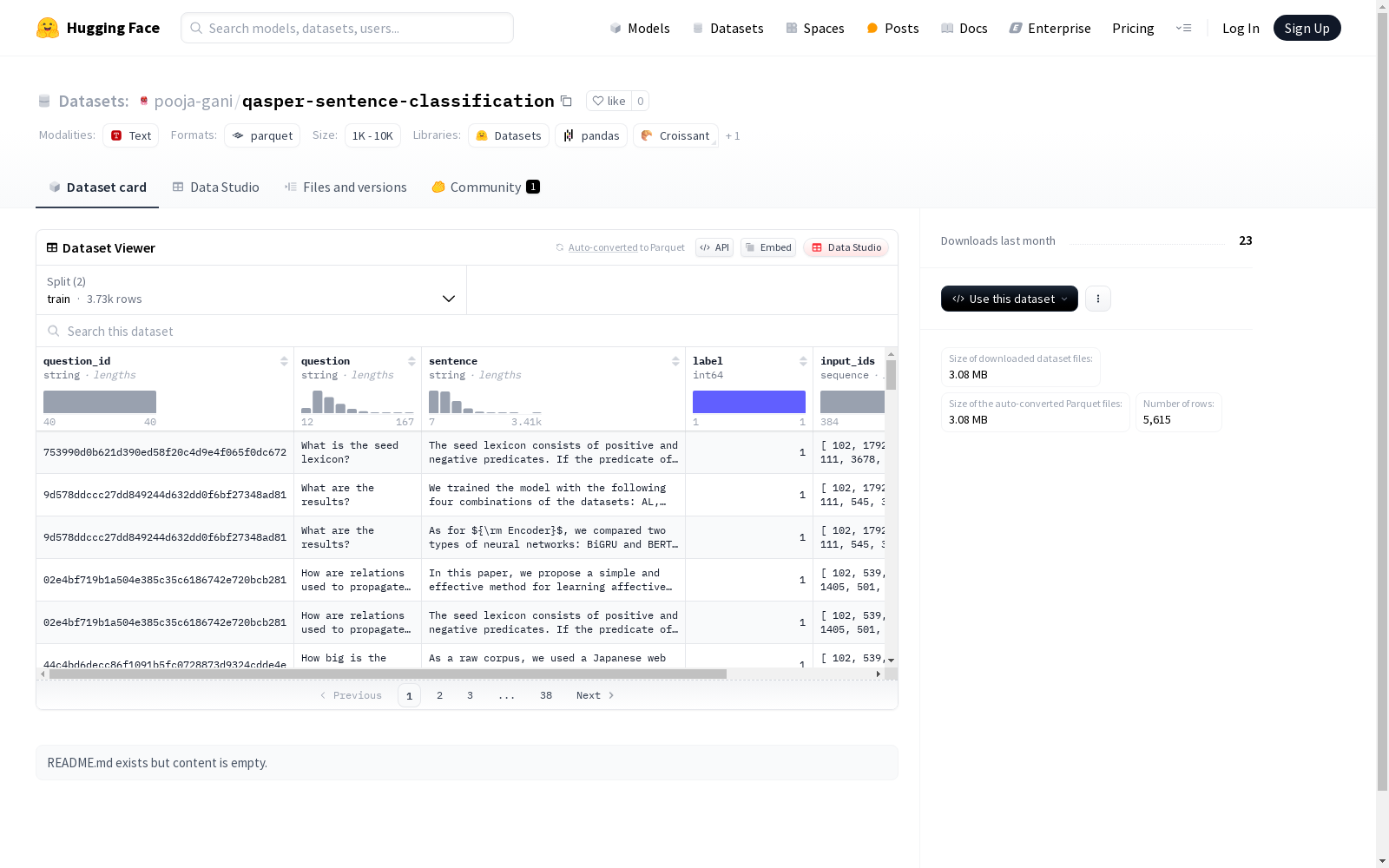Open the navigation overflow menu icon
The height and width of the screenshot is (868, 1389).
click(1183, 28)
